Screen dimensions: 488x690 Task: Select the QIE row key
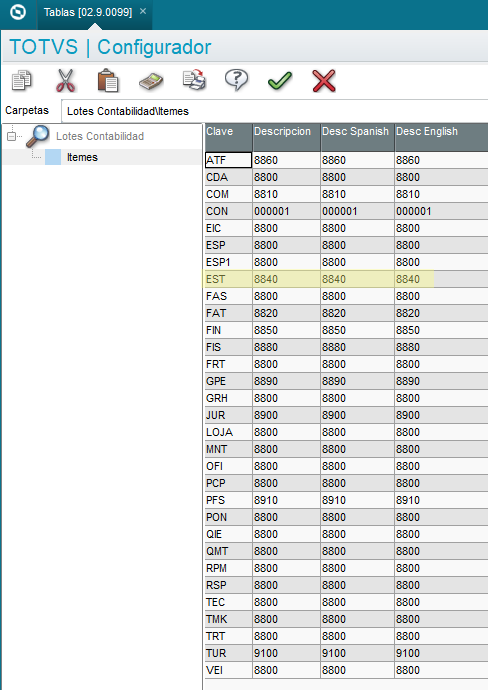click(228, 534)
